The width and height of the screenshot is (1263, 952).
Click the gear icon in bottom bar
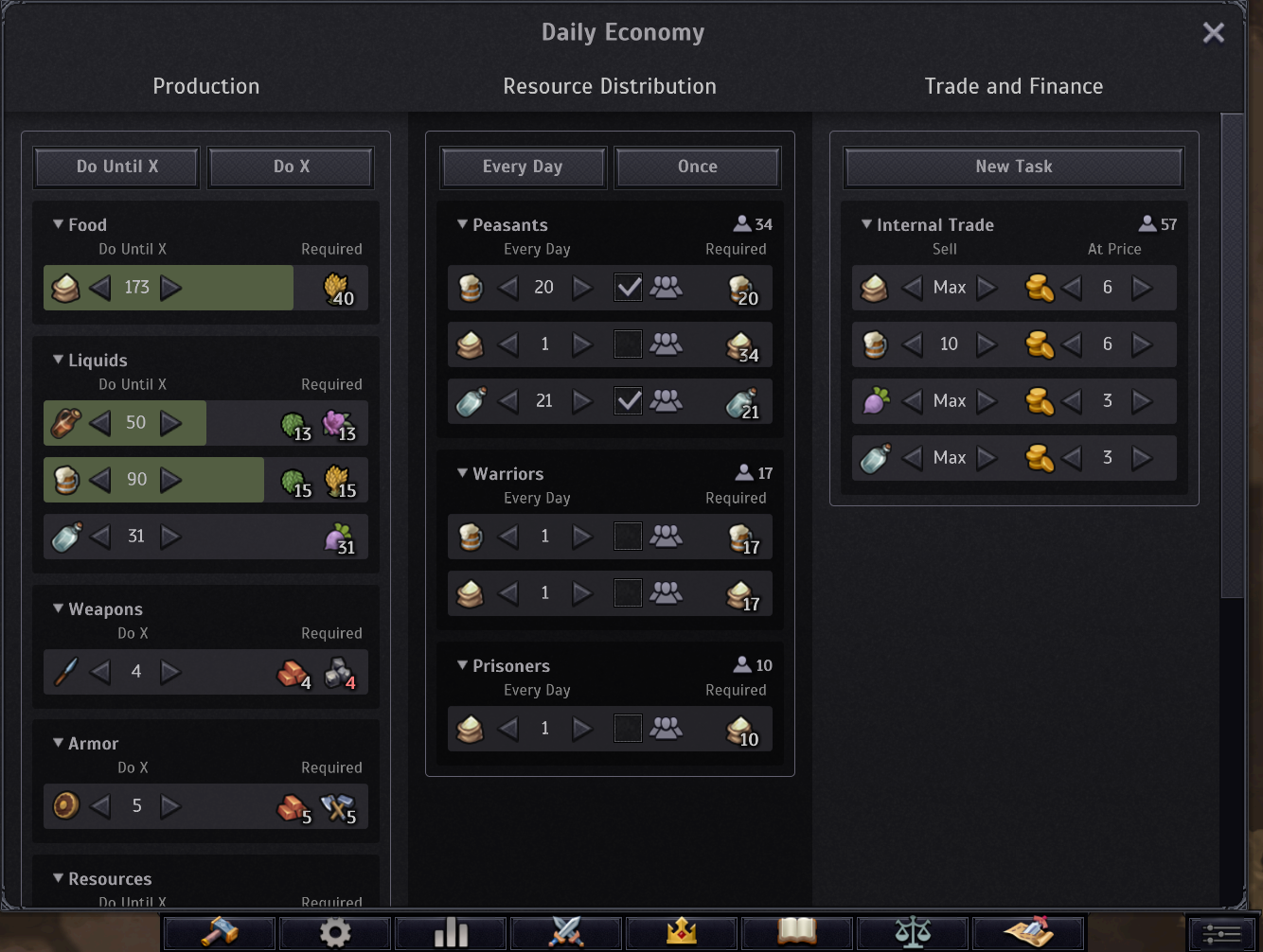pyautogui.click(x=335, y=932)
